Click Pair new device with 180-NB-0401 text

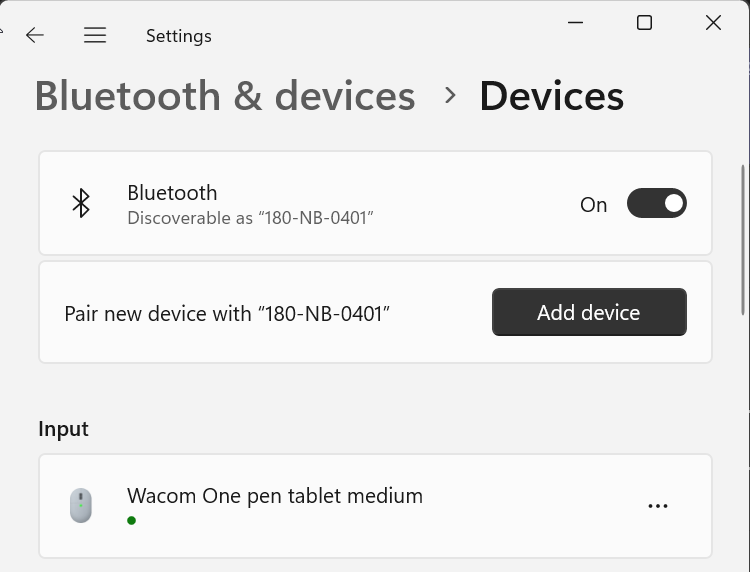227,314
